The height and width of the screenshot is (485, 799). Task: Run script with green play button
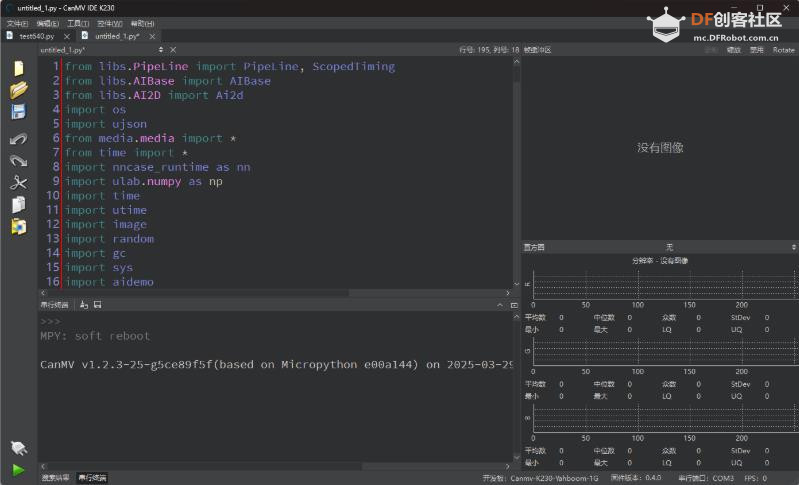click(18, 469)
